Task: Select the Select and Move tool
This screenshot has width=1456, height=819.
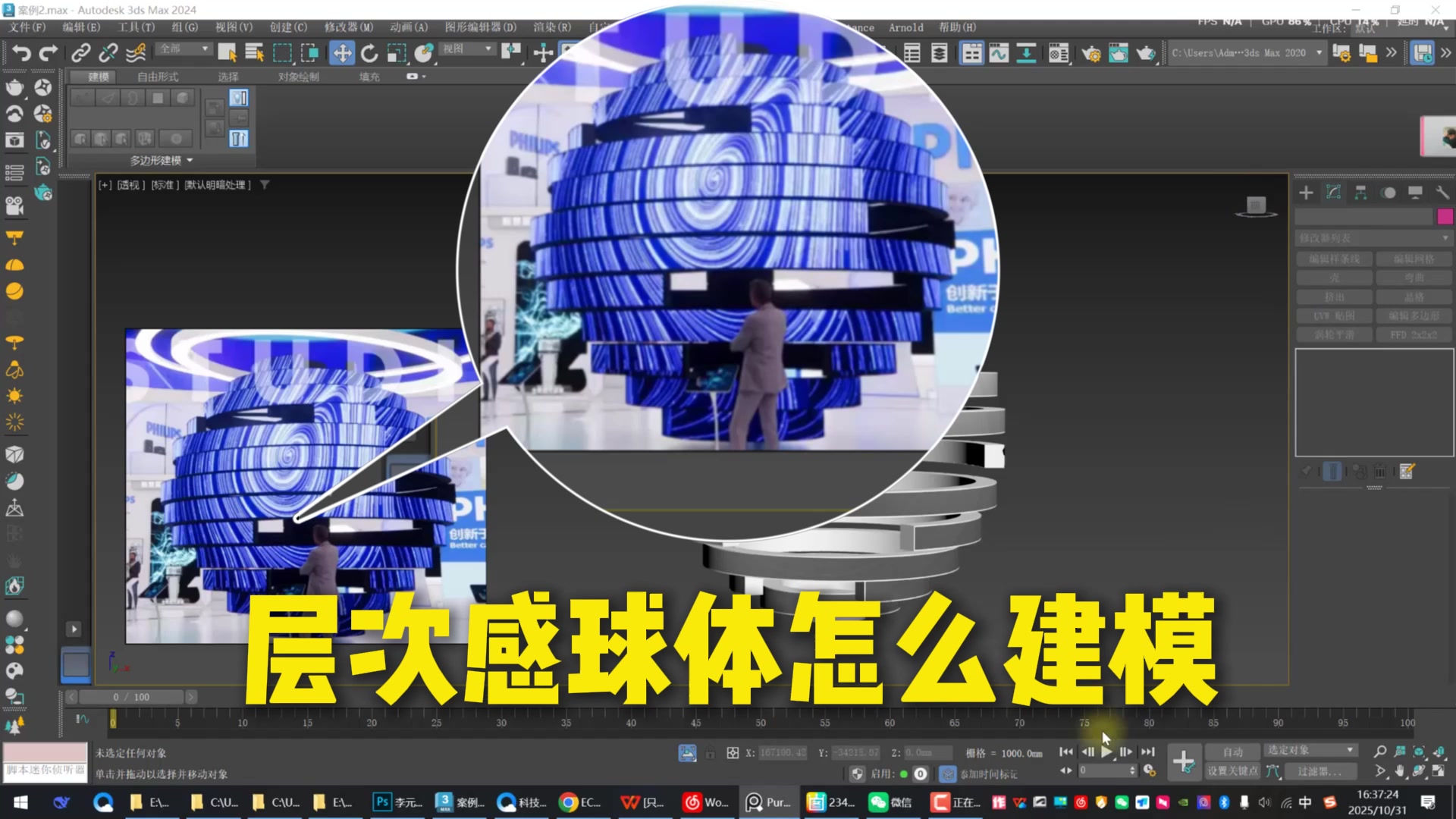Action: (342, 53)
